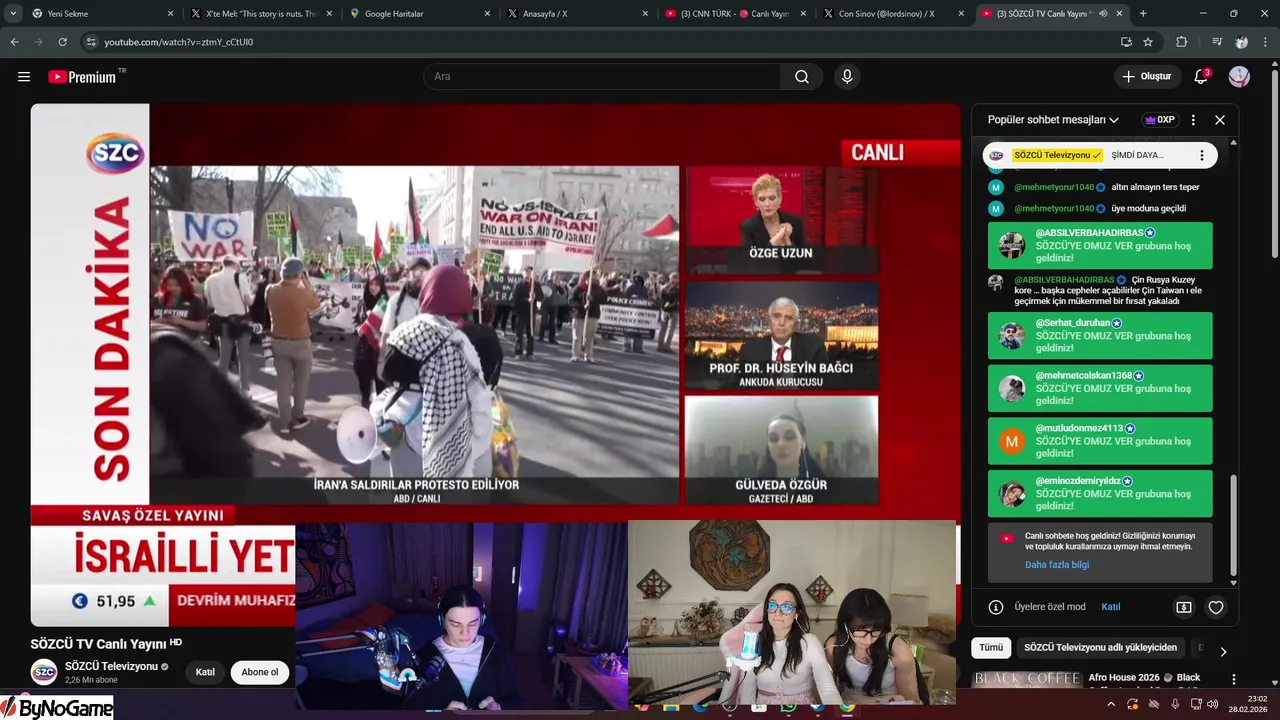
Task: Open pinned SÖZCÜ Televizyonu ŞİMDİ DAYA message
Action: (1100, 155)
